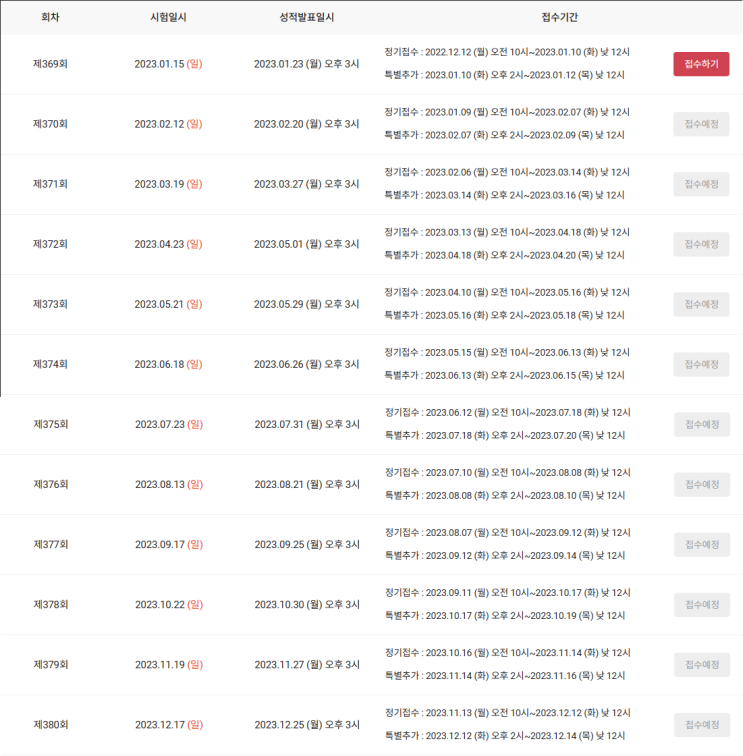The width and height of the screenshot is (743, 756).
Task: Click 접수예정 button for the 제377회 exam
Action: pos(701,544)
